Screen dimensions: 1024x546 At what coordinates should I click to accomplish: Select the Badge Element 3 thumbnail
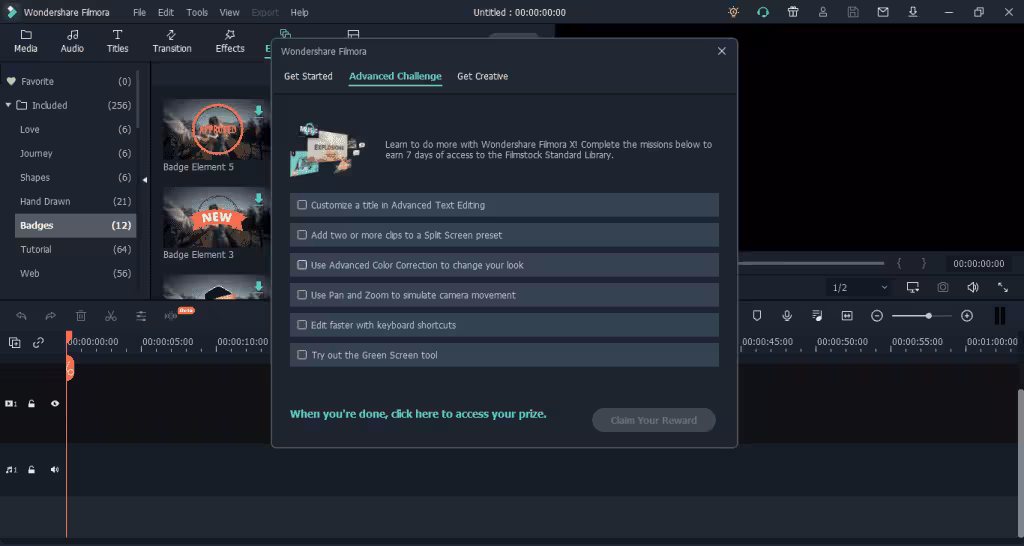tap(216, 217)
